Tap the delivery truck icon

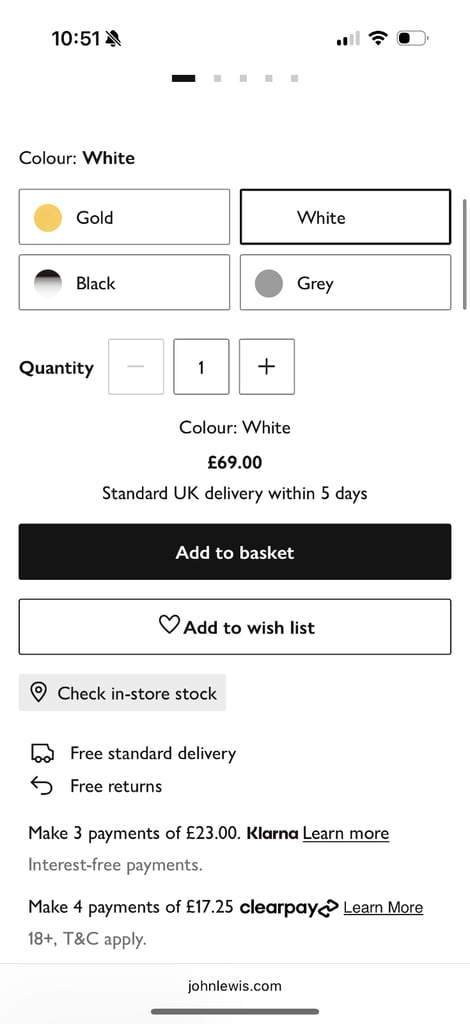tap(42, 753)
